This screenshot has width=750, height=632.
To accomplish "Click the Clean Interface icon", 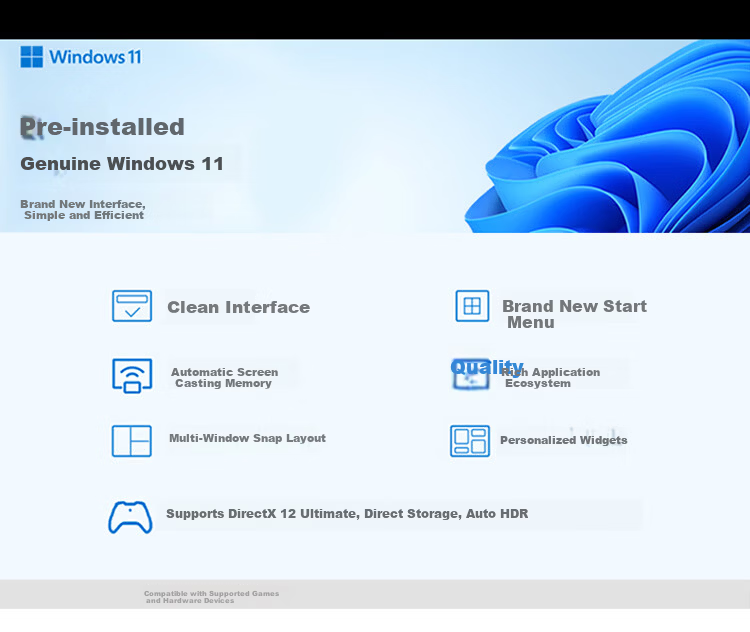I will [132, 306].
